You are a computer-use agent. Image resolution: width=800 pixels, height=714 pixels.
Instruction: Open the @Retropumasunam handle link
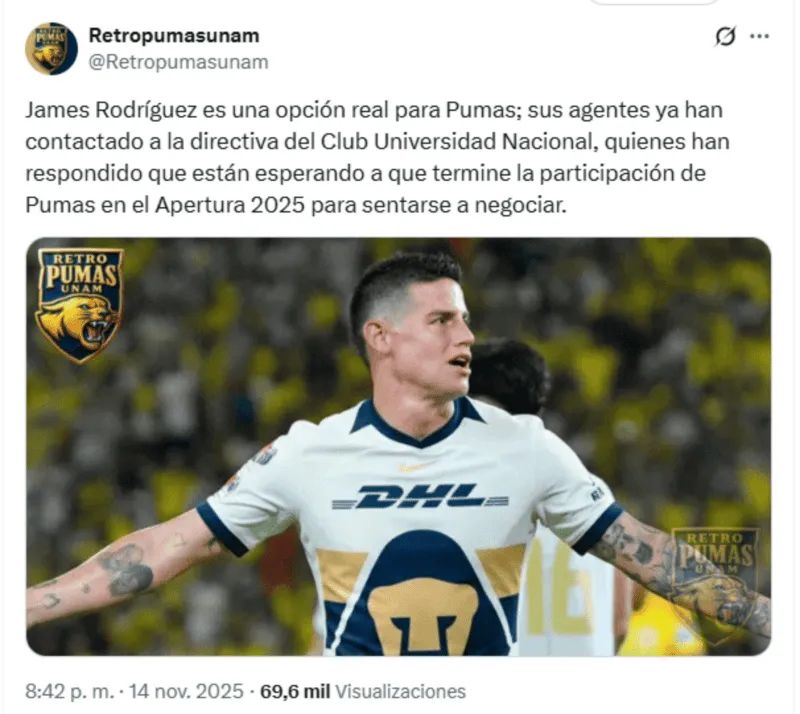coord(179,62)
